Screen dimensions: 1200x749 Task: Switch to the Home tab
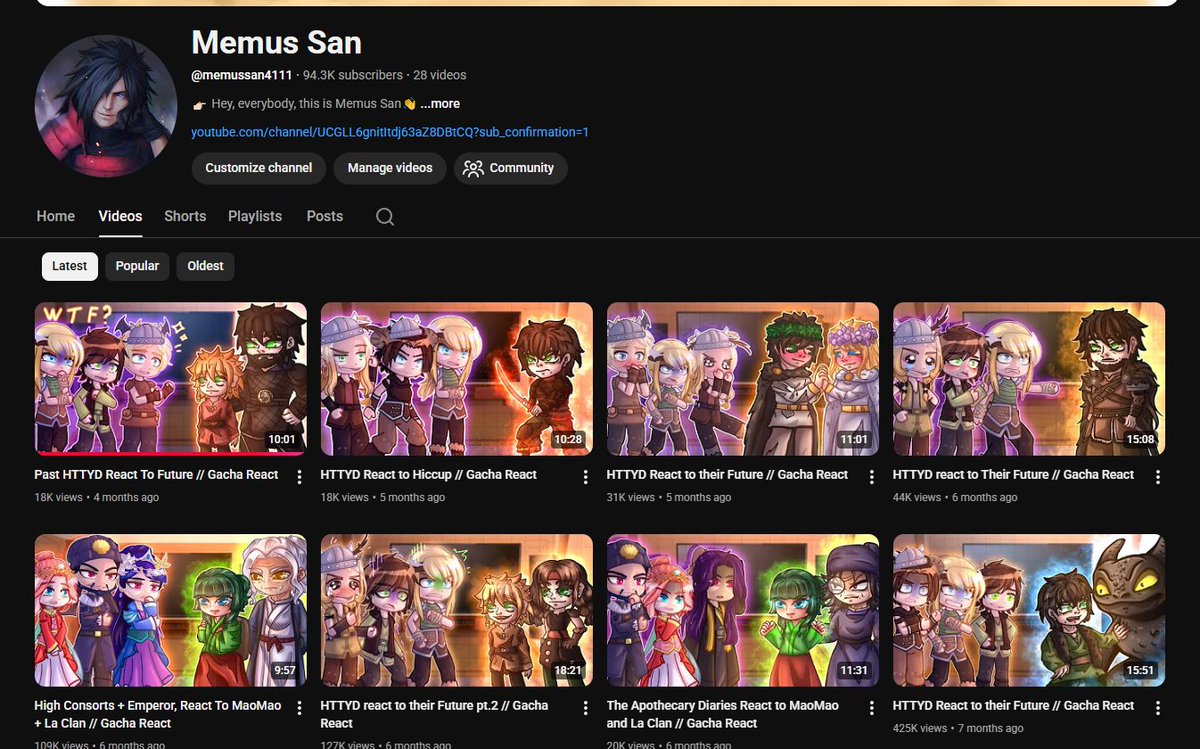click(56, 216)
